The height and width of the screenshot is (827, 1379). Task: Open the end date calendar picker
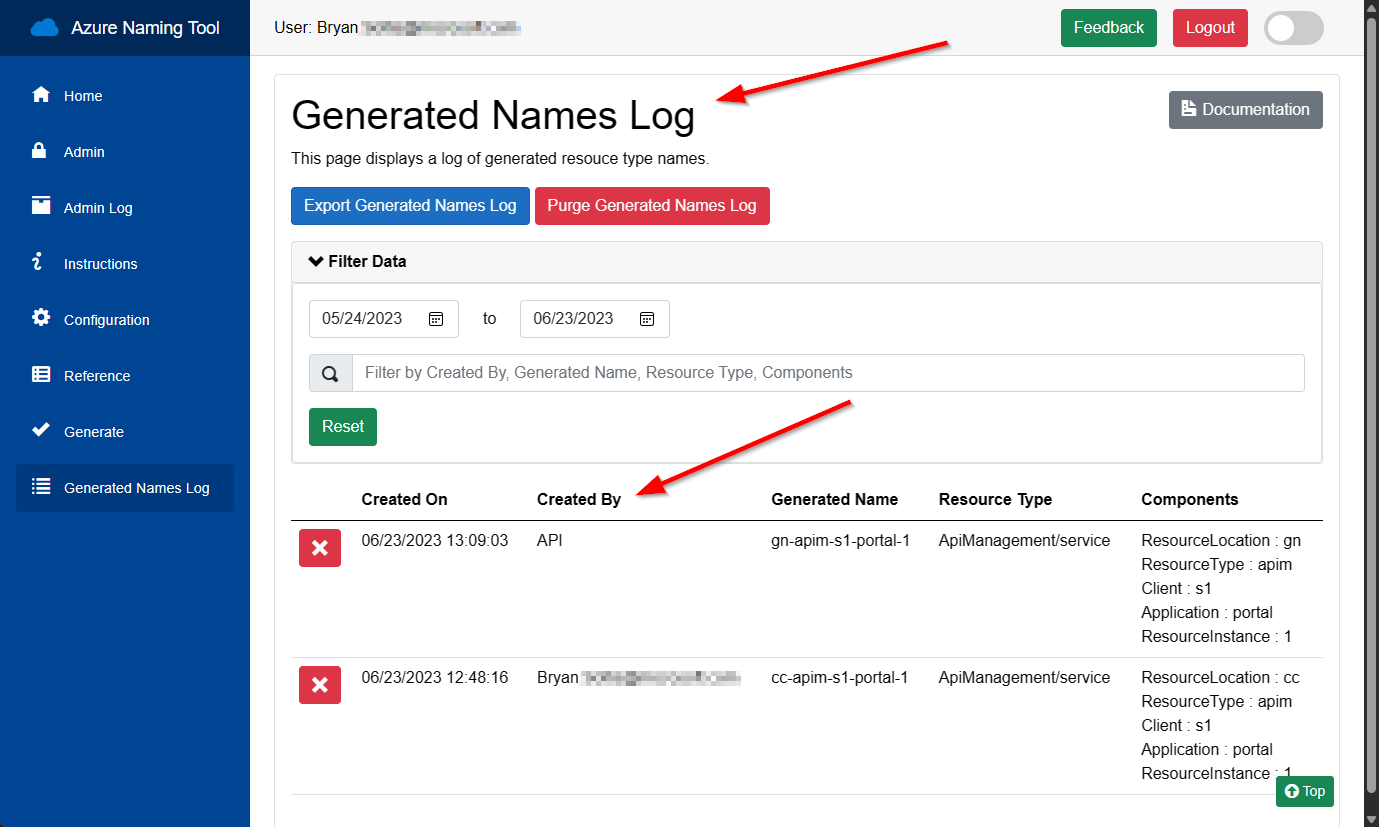[647, 319]
